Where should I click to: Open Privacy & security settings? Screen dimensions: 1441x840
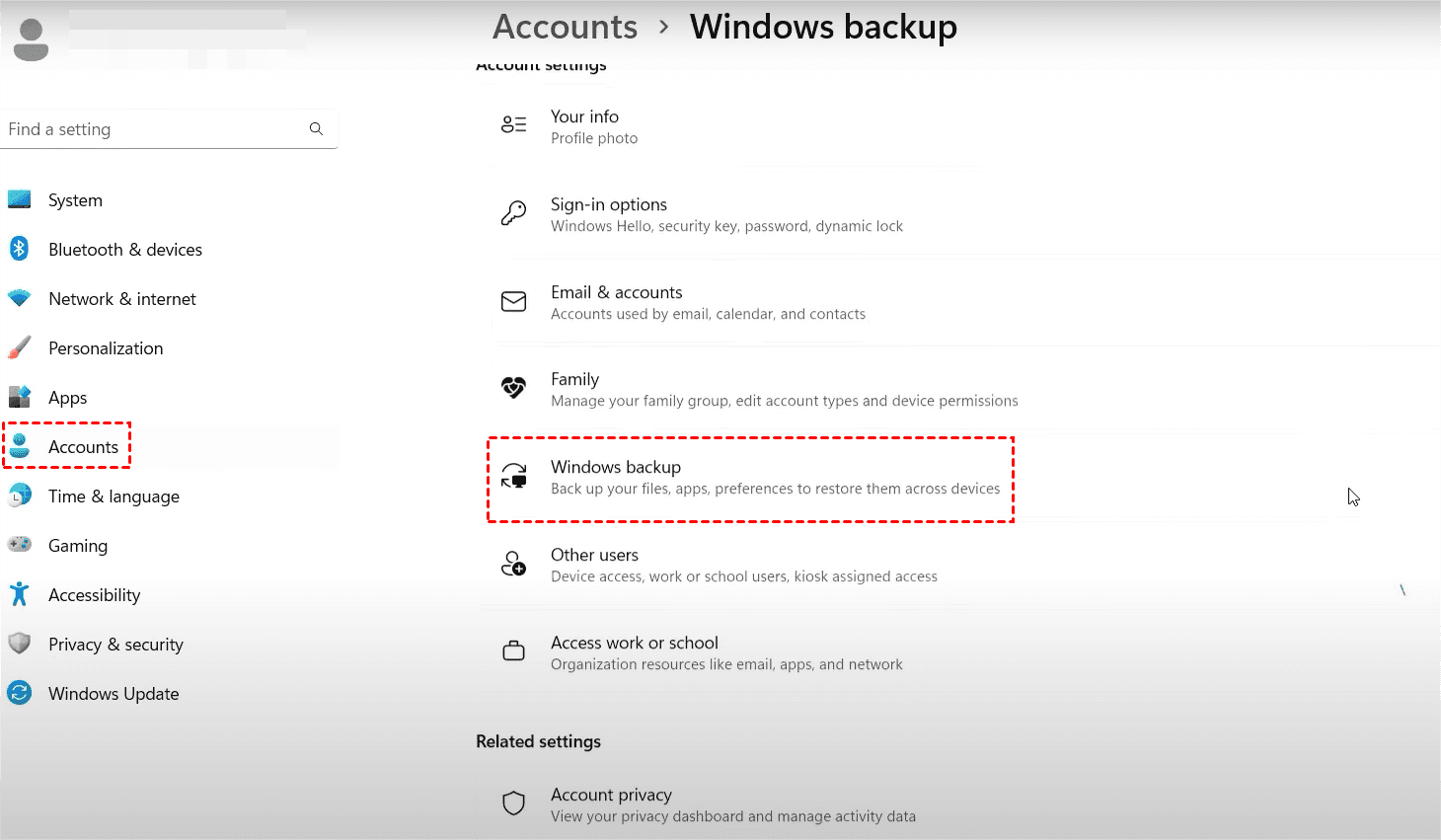pos(115,645)
